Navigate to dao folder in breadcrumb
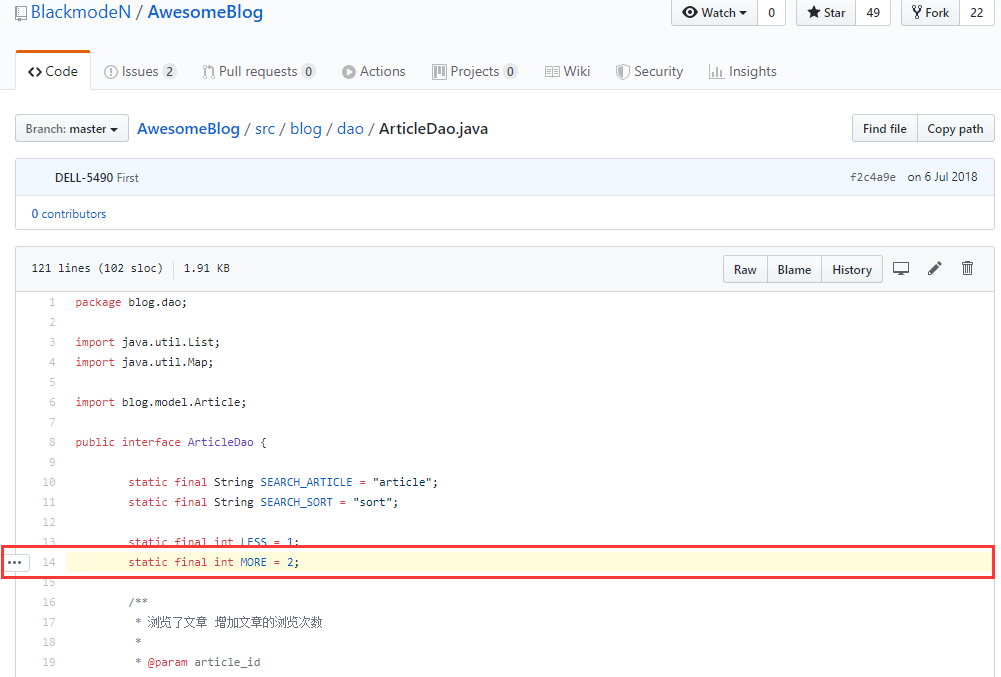 350,128
